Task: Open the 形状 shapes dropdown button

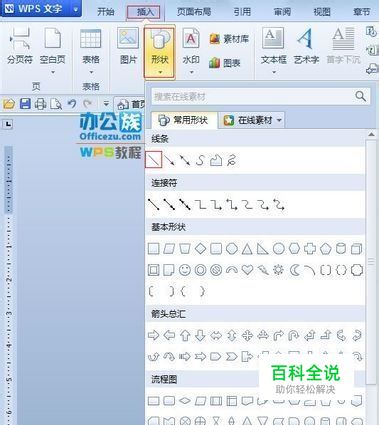Action: pyautogui.click(x=160, y=52)
